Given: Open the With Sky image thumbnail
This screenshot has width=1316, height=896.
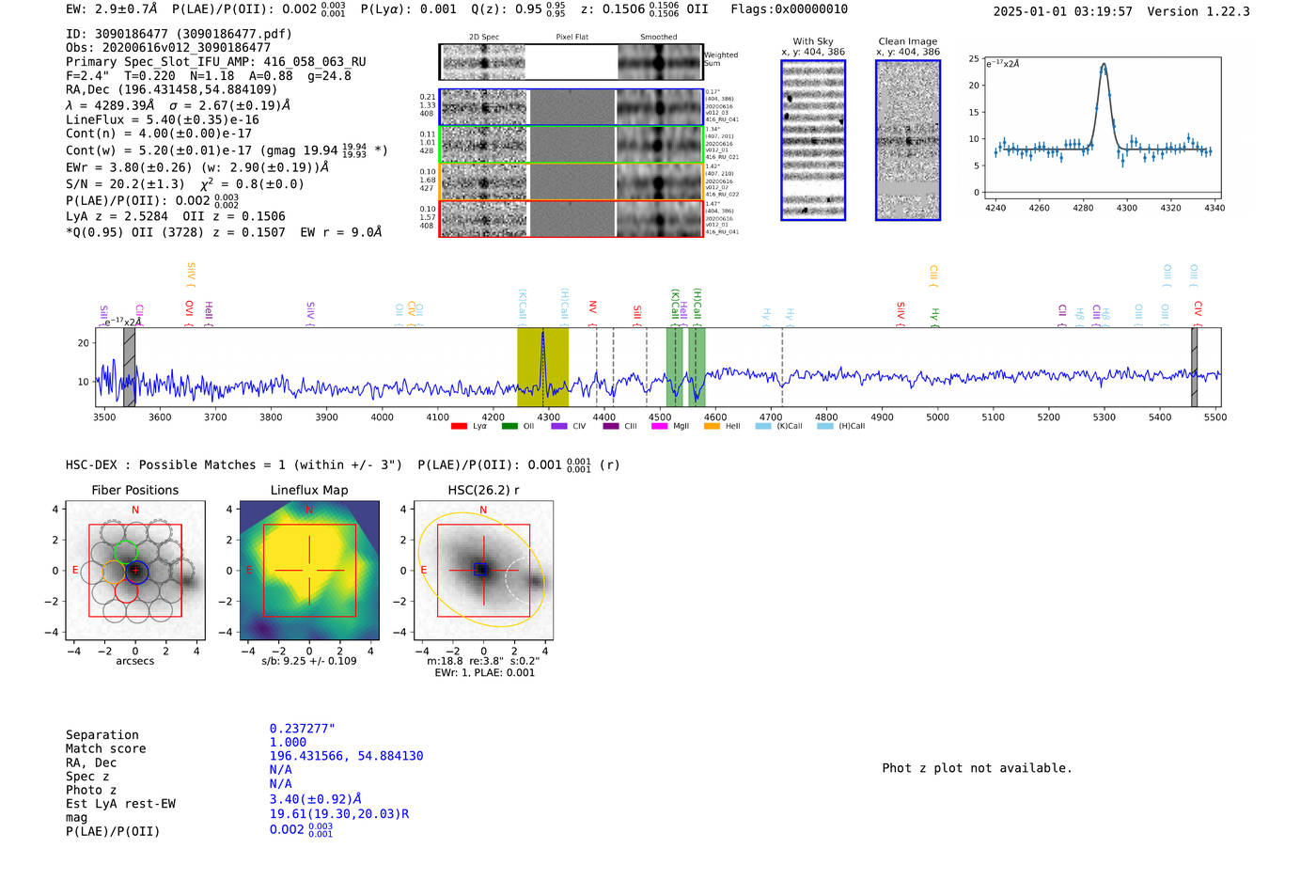Looking at the screenshot, I should 813,140.
